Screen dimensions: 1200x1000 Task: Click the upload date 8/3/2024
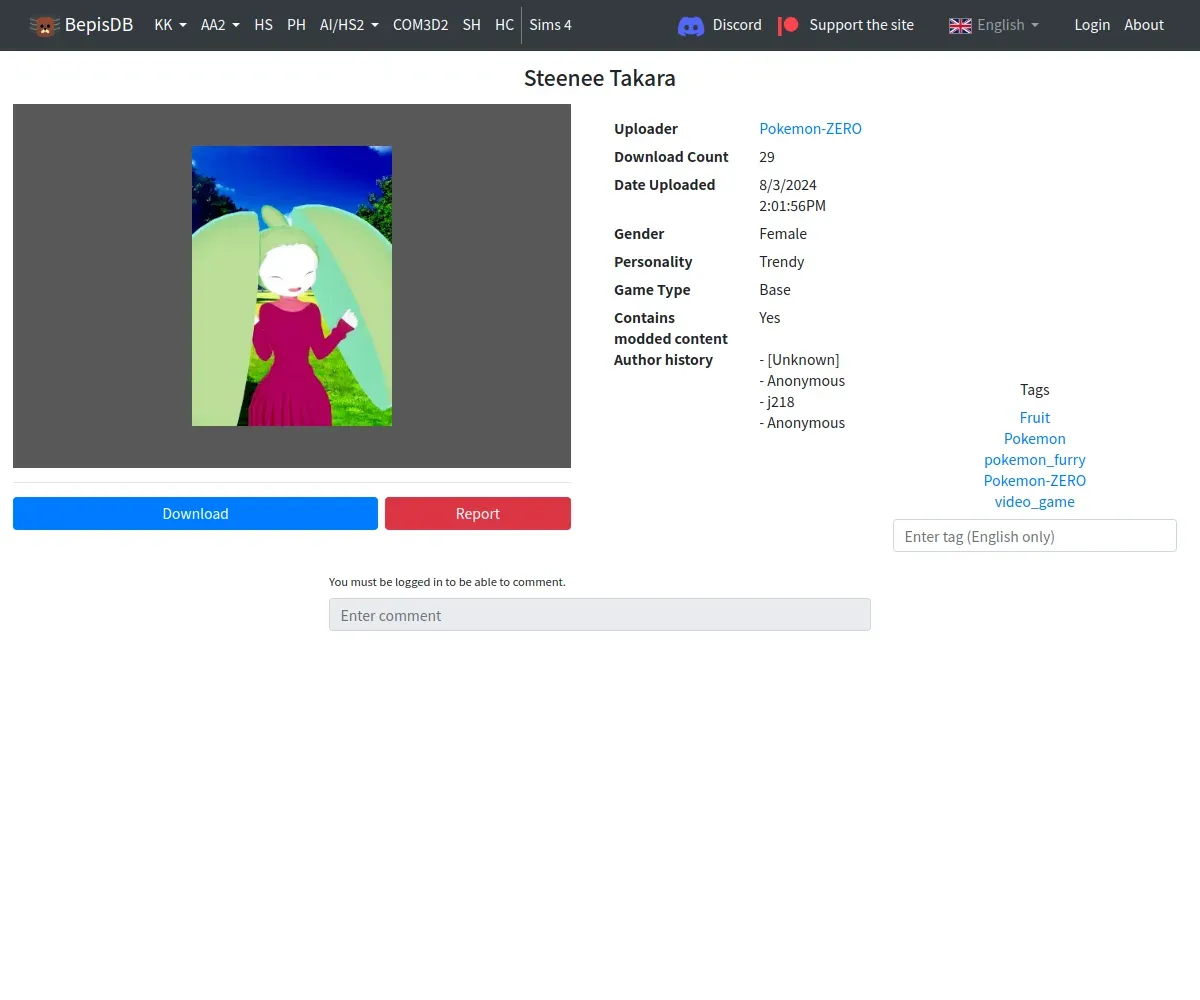[788, 185]
